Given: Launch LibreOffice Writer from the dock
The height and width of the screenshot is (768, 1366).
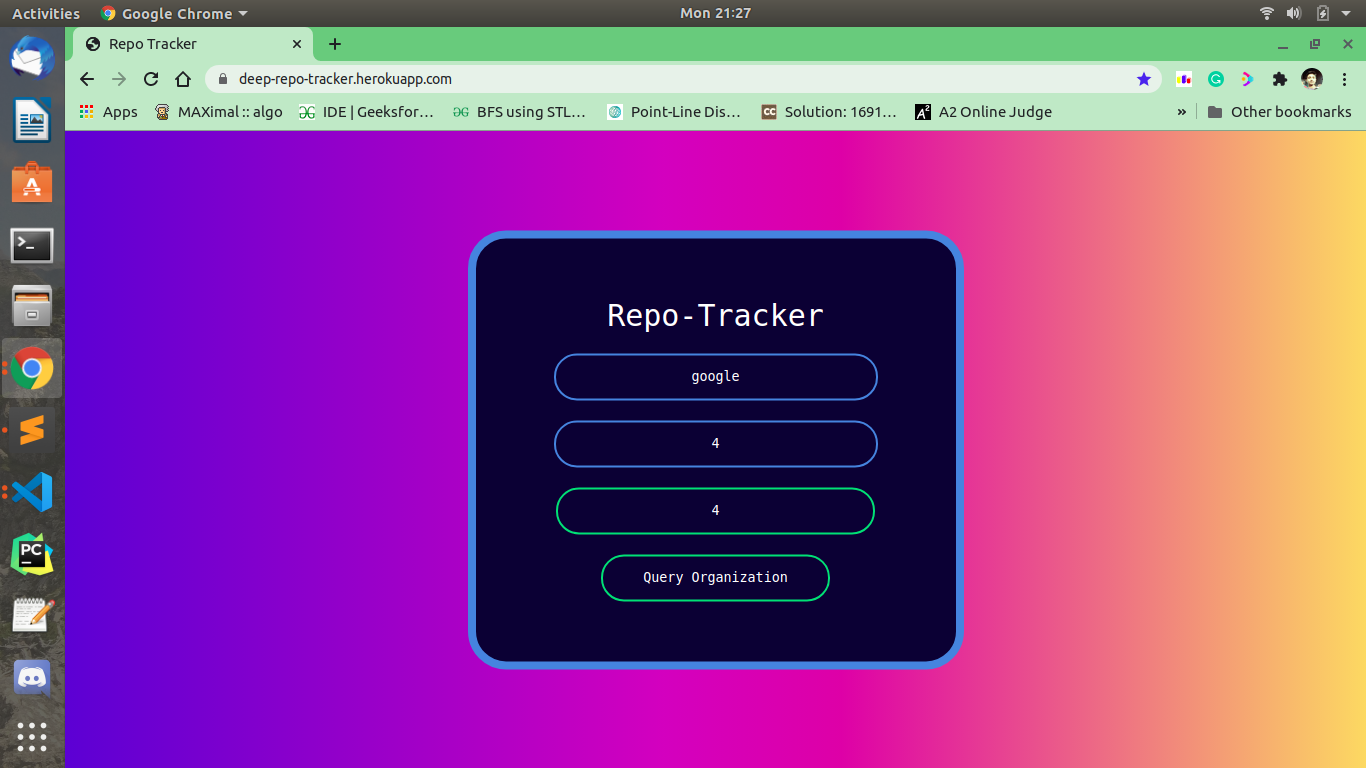Looking at the screenshot, I should tap(32, 121).
